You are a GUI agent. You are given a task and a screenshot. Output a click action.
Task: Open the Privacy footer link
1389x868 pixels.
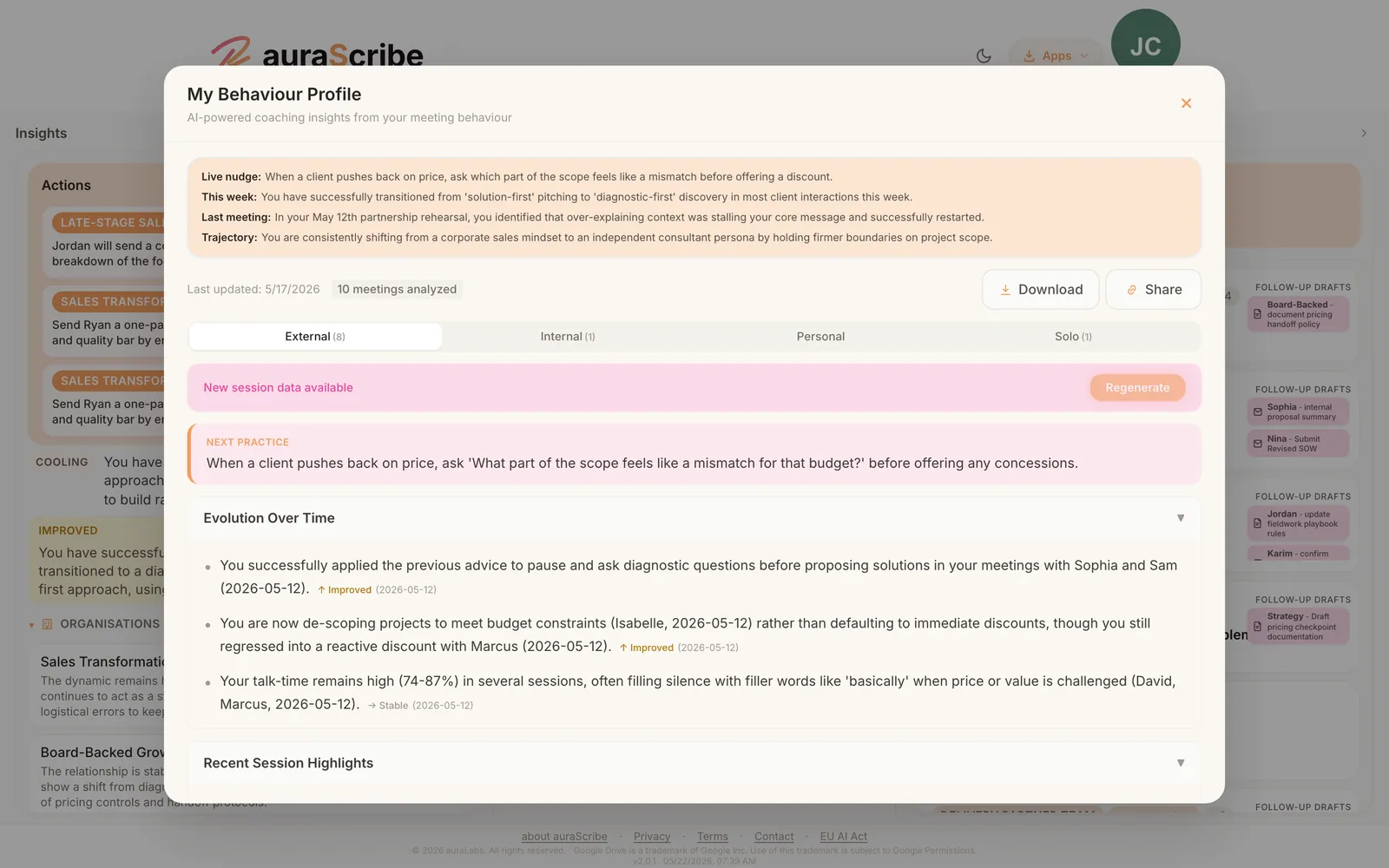click(x=652, y=837)
